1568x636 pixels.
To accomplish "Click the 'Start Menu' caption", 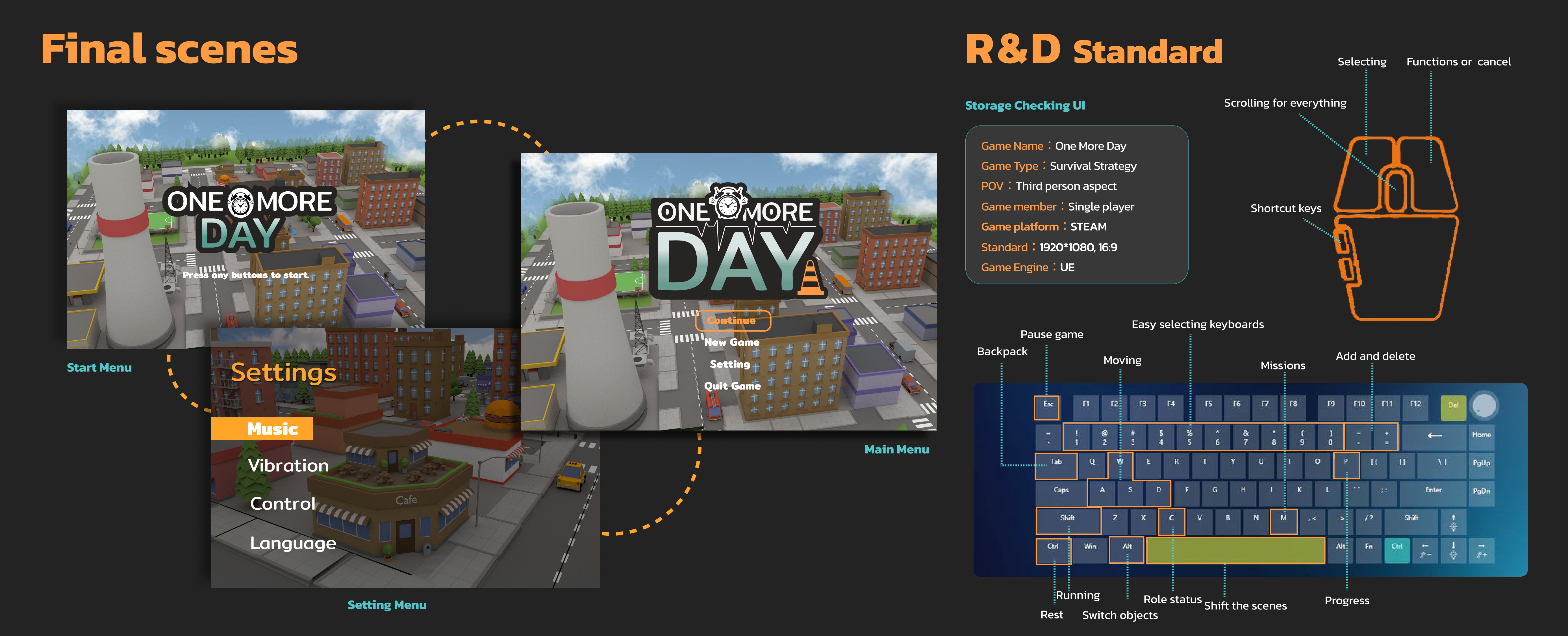I will pos(99,367).
